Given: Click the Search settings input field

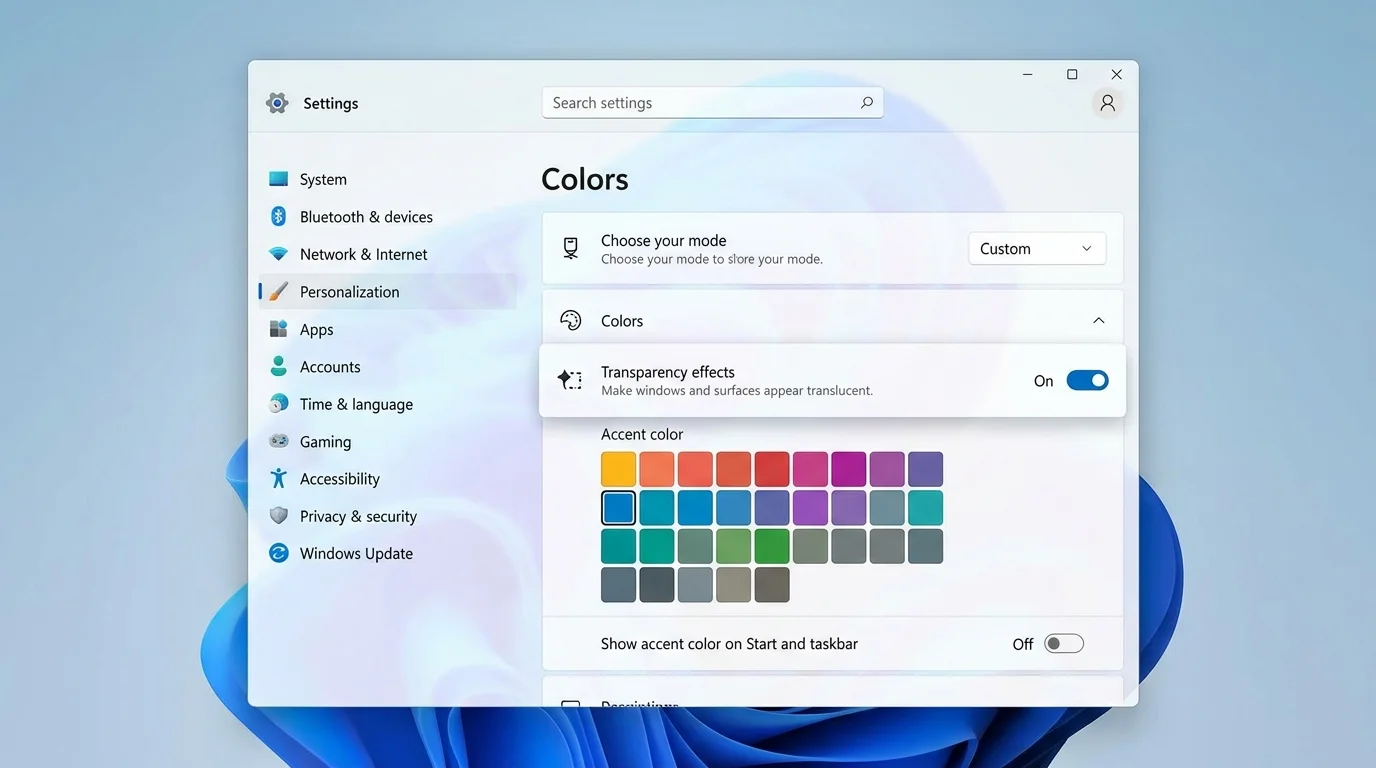Looking at the screenshot, I should (712, 103).
